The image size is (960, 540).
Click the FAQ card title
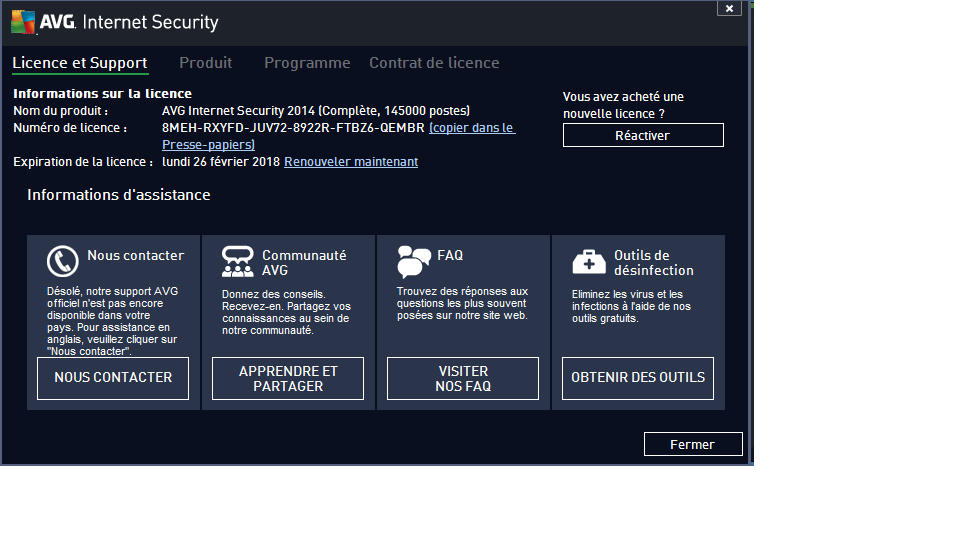point(450,255)
